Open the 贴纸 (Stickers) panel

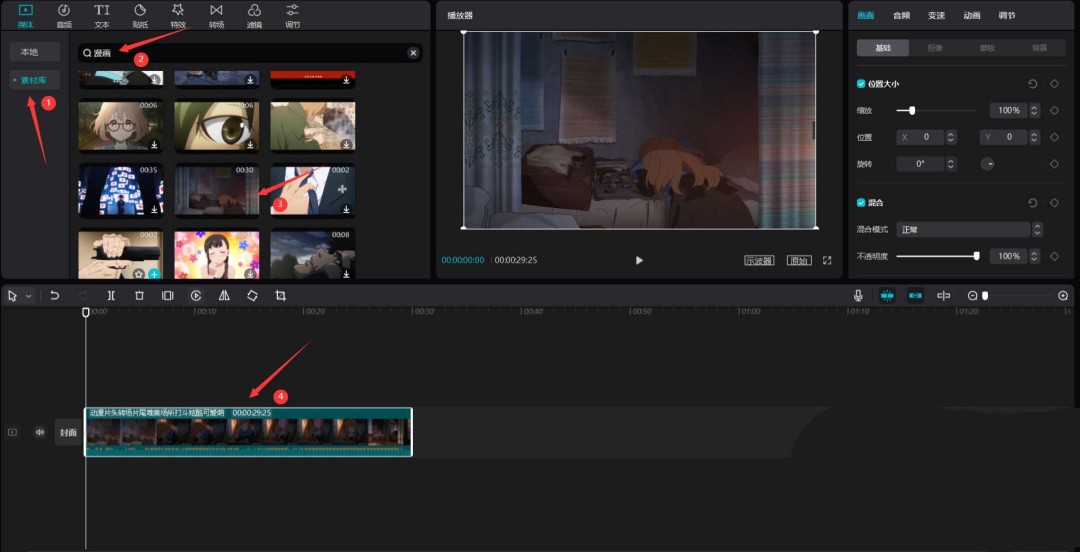(x=140, y=14)
